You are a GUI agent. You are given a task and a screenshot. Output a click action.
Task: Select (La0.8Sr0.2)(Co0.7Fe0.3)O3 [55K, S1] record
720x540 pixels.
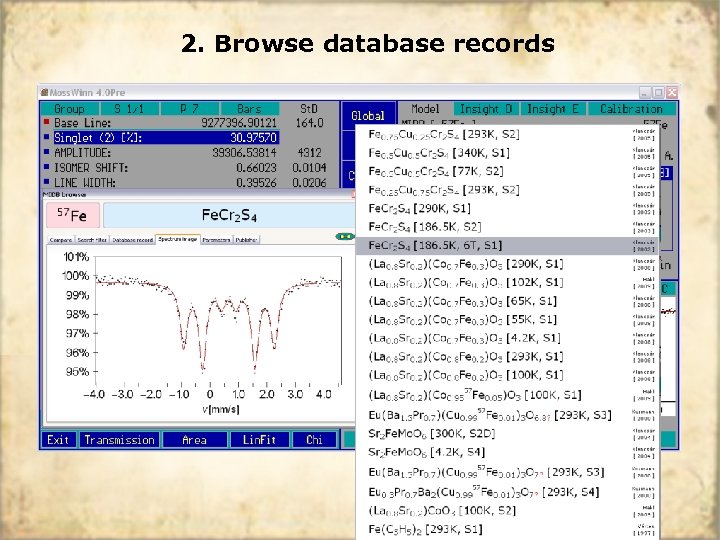(507, 320)
